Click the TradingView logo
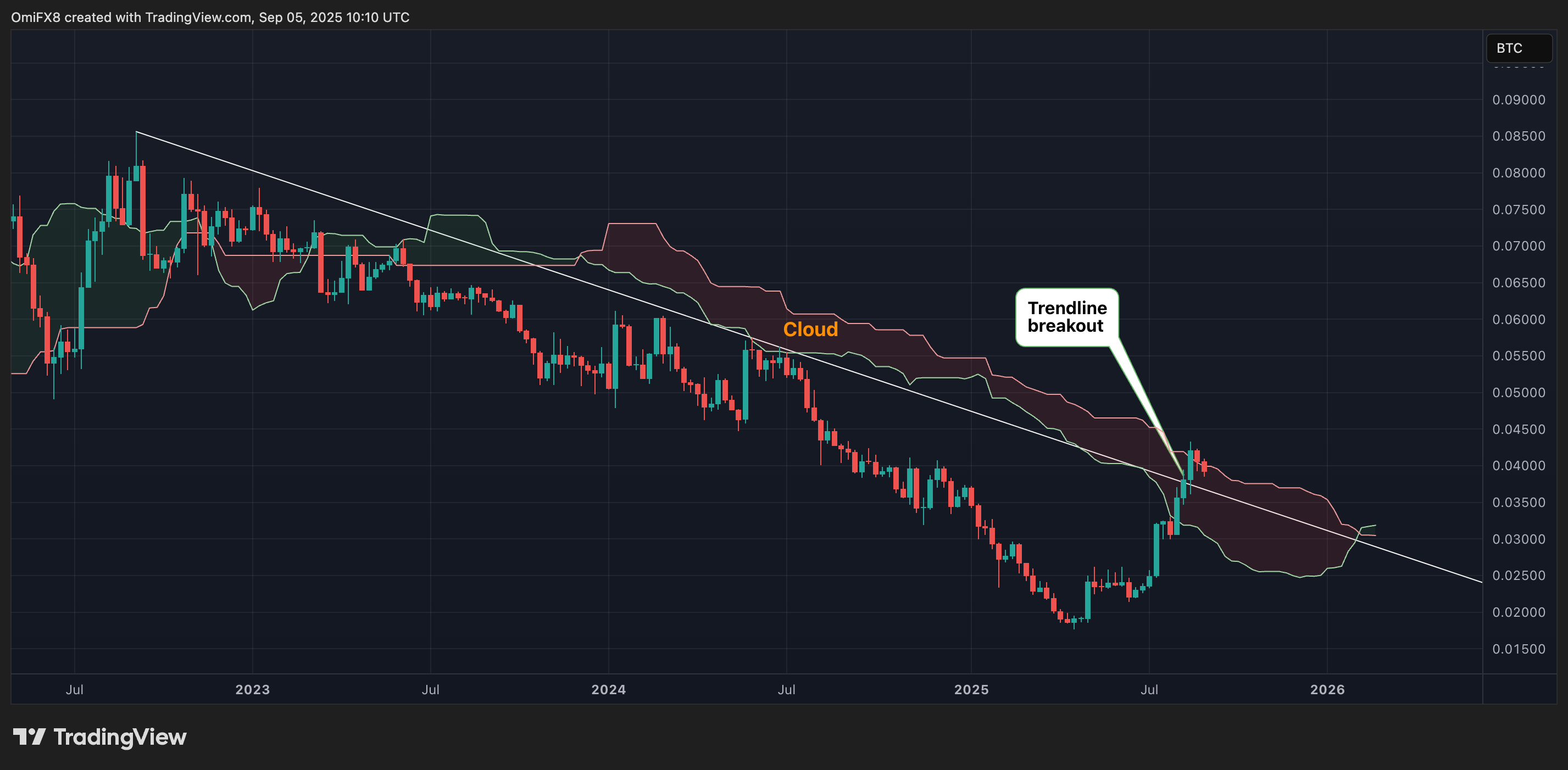The width and height of the screenshot is (1568, 770). point(100,737)
